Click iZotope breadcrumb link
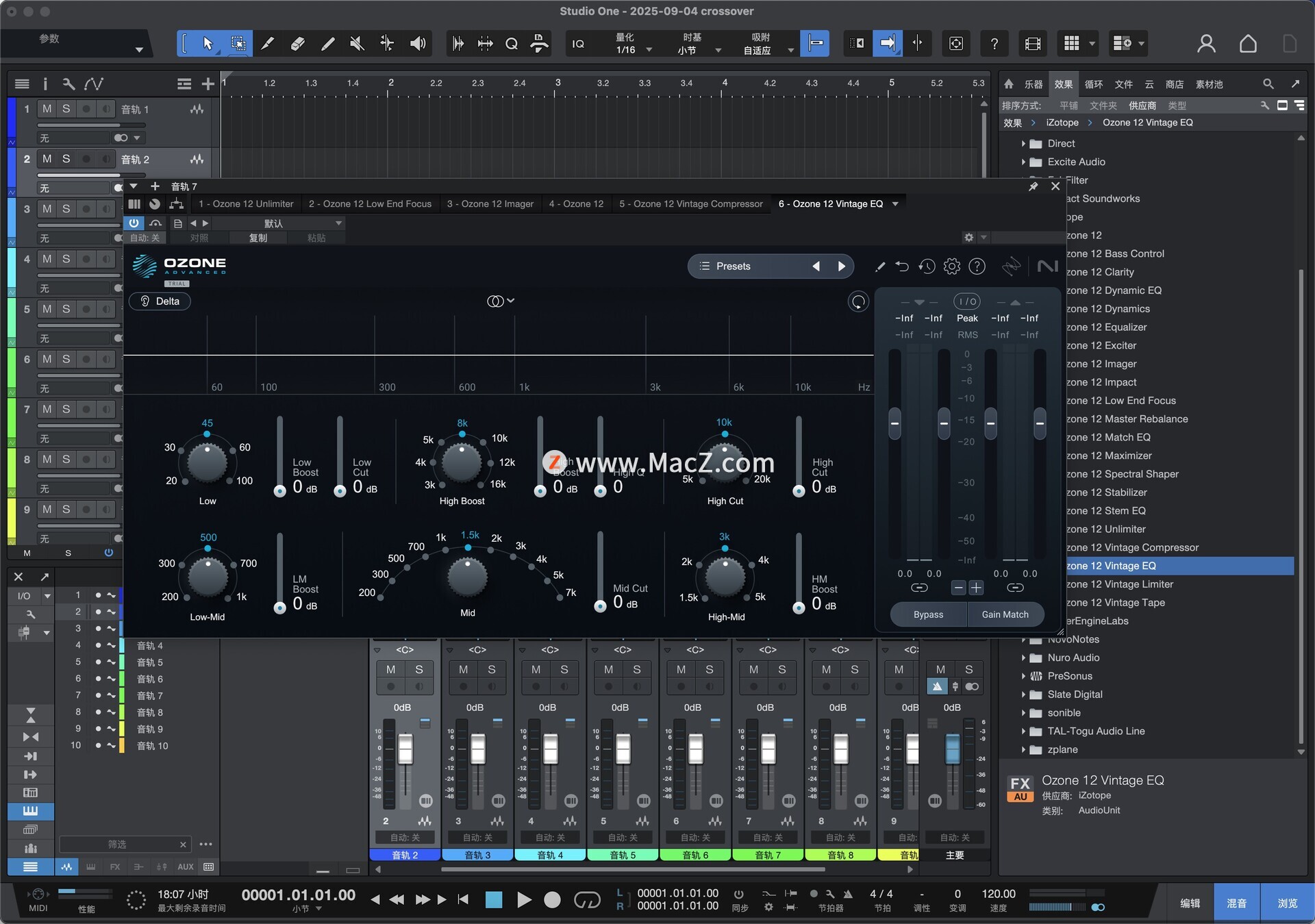Image resolution: width=1315 pixels, height=924 pixels. (1062, 123)
